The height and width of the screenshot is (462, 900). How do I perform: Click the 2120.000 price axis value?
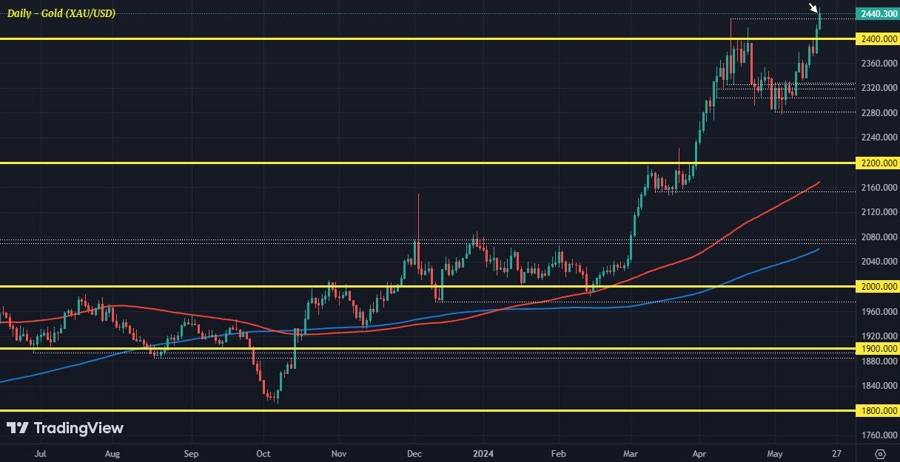click(878, 212)
